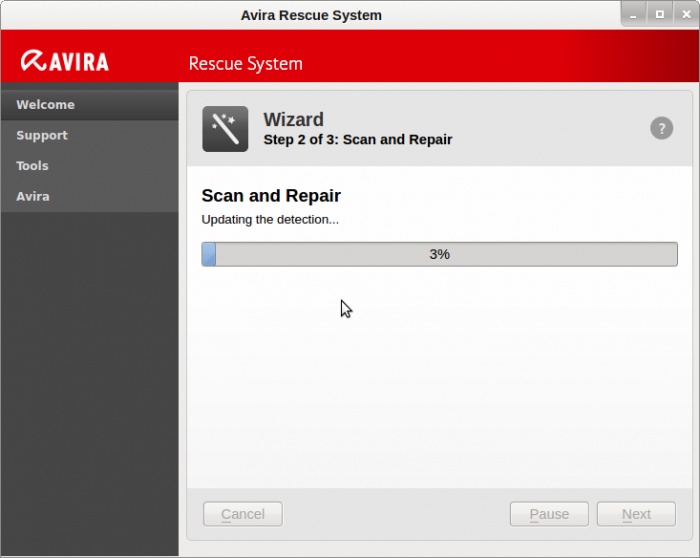Select Avira in the sidebar
This screenshot has width=700, height=558.
[89, 196]
